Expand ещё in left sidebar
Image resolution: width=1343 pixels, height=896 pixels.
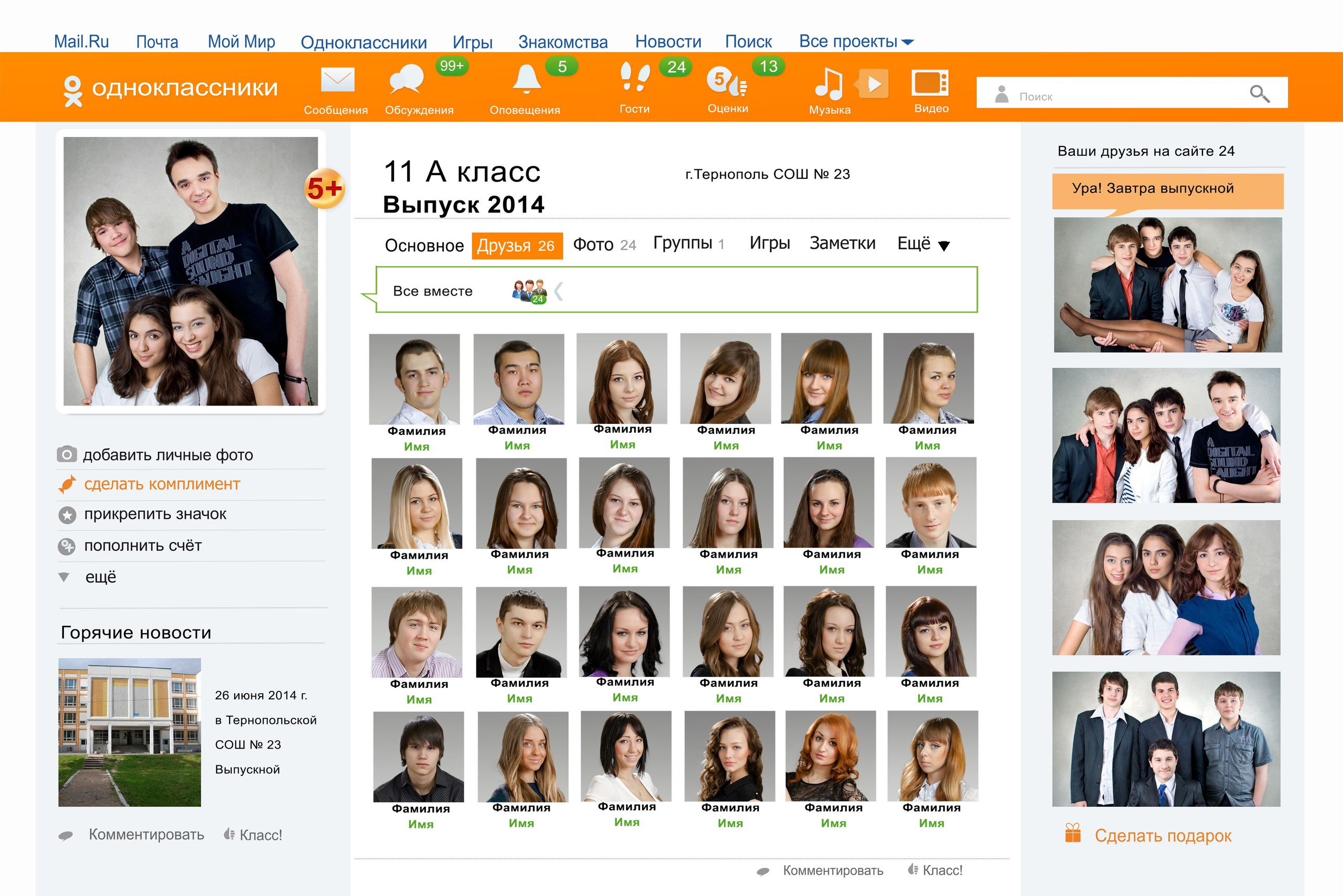[x=101, y=577]
